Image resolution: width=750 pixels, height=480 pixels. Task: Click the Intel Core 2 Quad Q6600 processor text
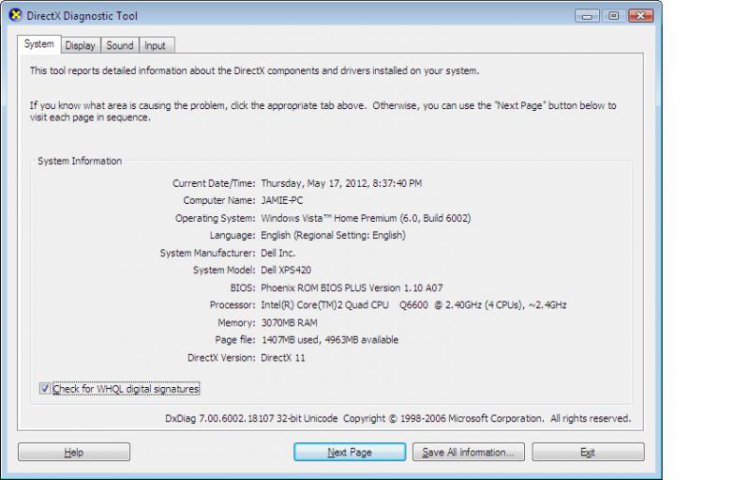(414, 305)
